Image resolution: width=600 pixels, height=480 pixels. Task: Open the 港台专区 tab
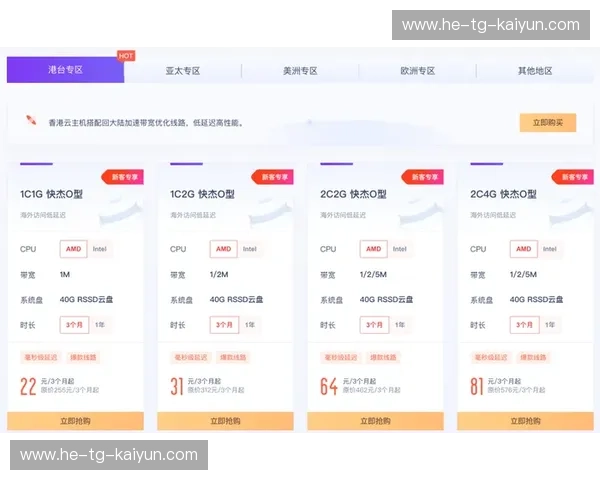(x=65, y=70)
